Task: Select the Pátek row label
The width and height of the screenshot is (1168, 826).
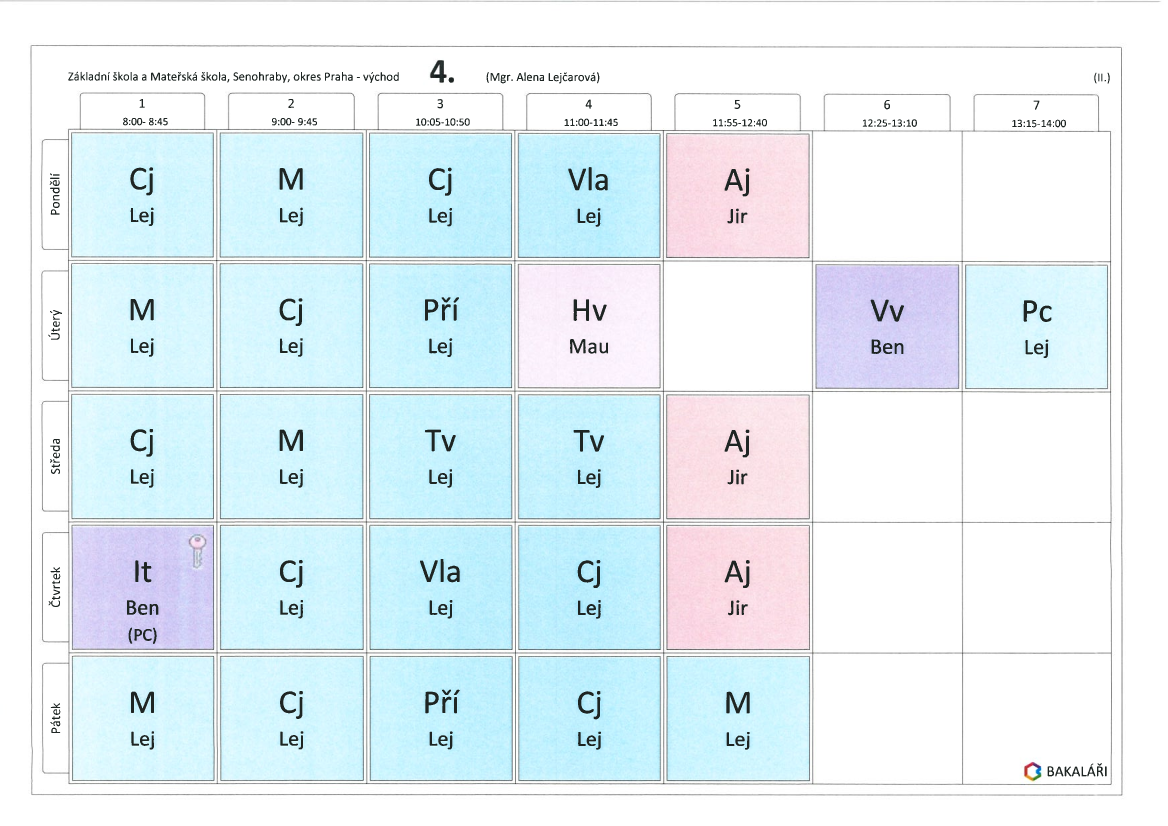Action: pyautogui.click(x=55, y=718)
